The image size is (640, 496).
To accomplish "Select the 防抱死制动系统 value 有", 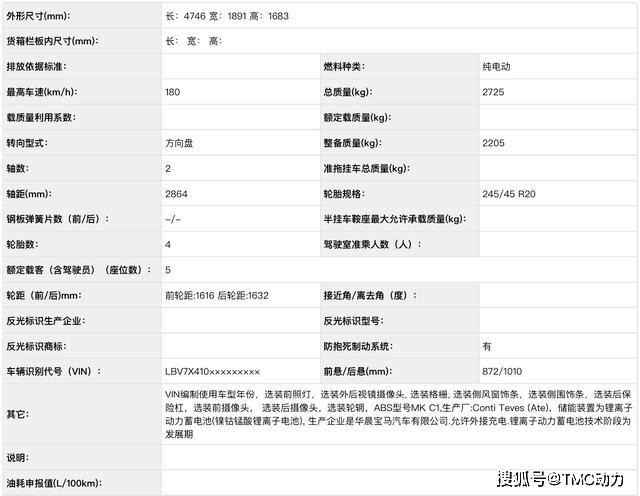I will 487,346.
